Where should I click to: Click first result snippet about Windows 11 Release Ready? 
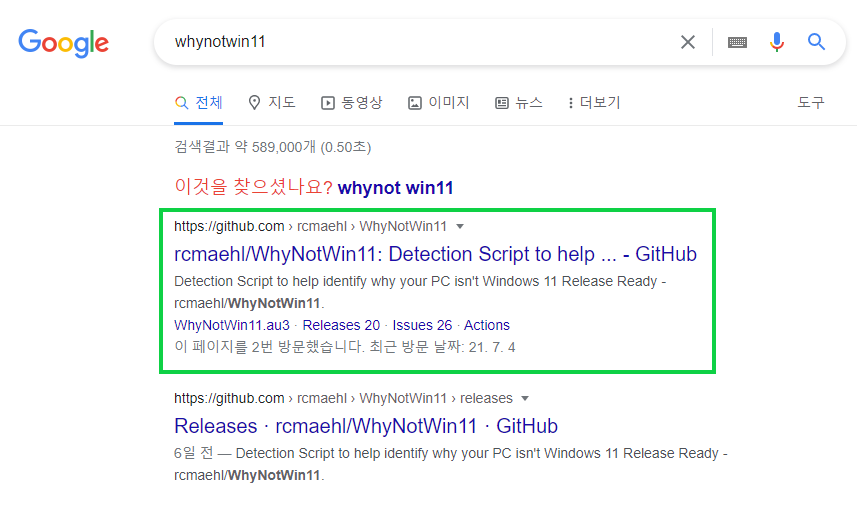(420, 292)
